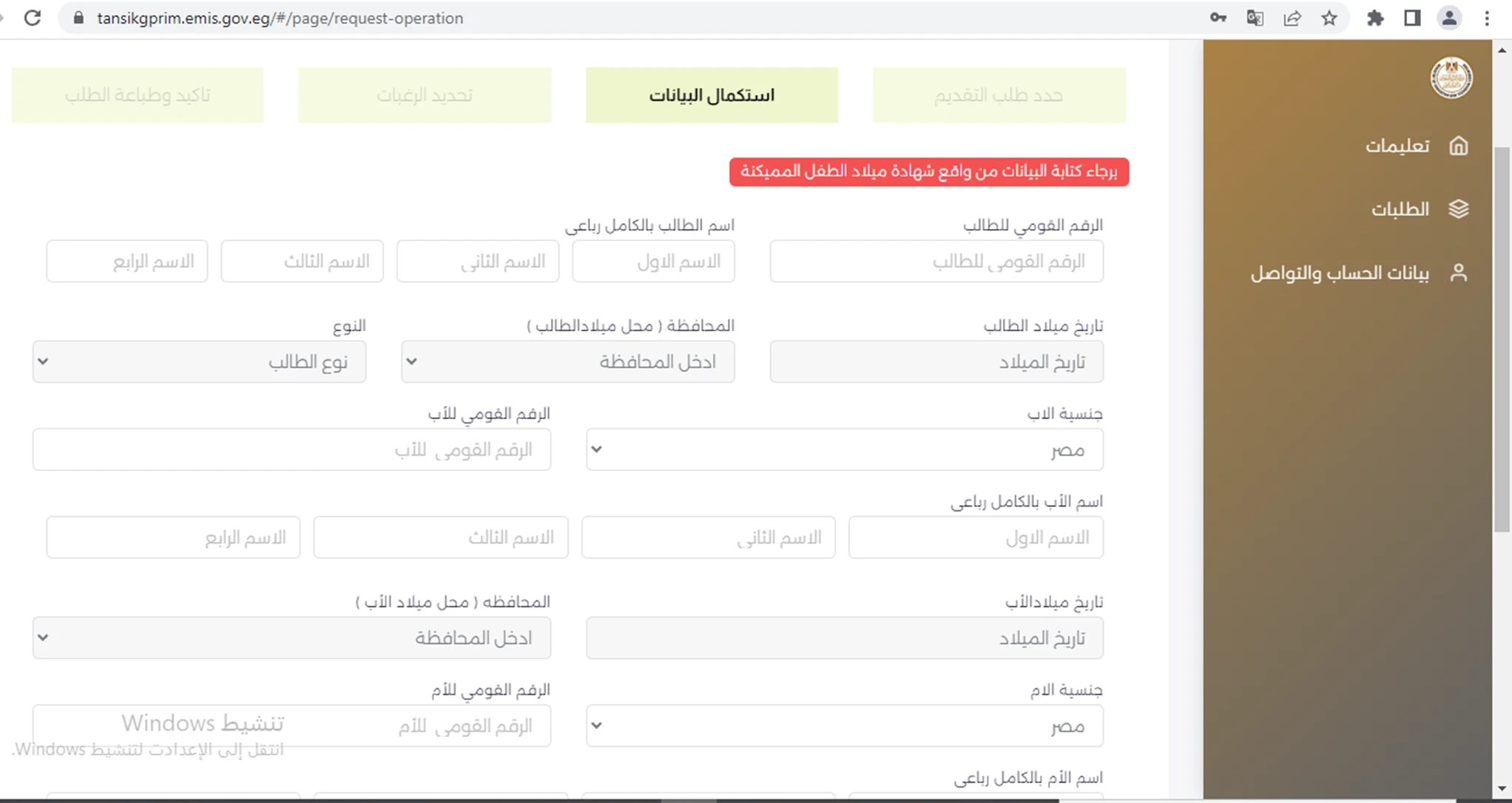Click the scrollbar down arrow
Screen dimensions: 1512x803
pos(1502,789)
